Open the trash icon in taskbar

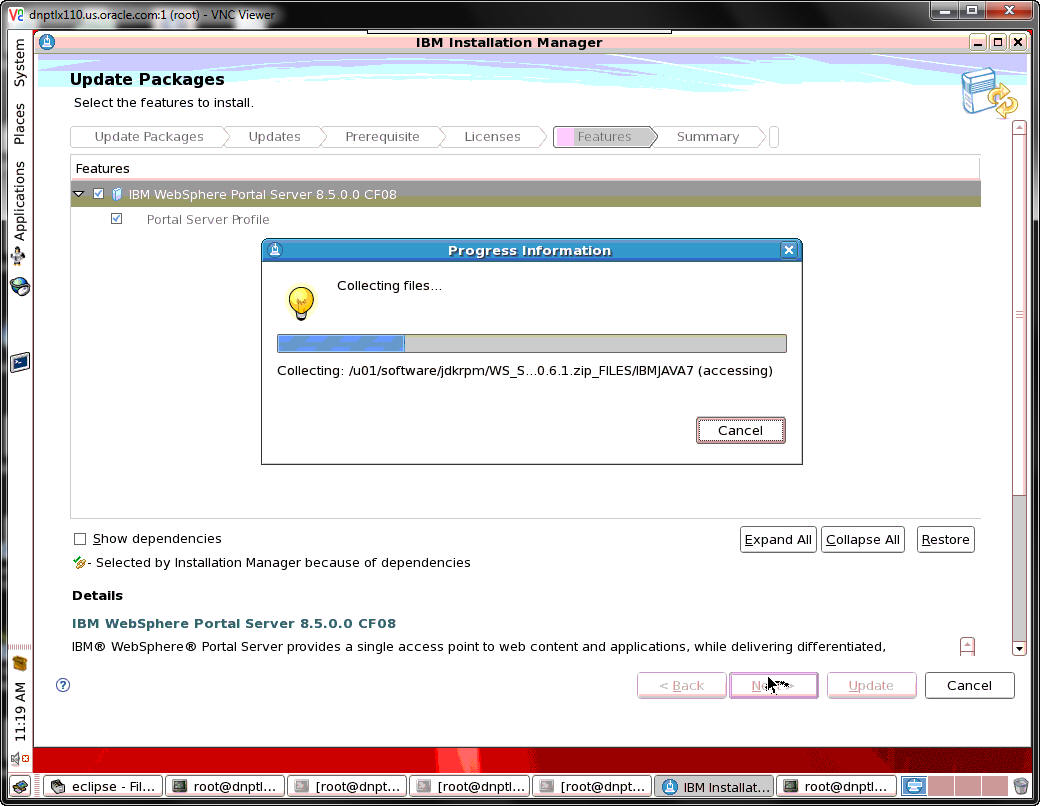[x=1021, y=786]
